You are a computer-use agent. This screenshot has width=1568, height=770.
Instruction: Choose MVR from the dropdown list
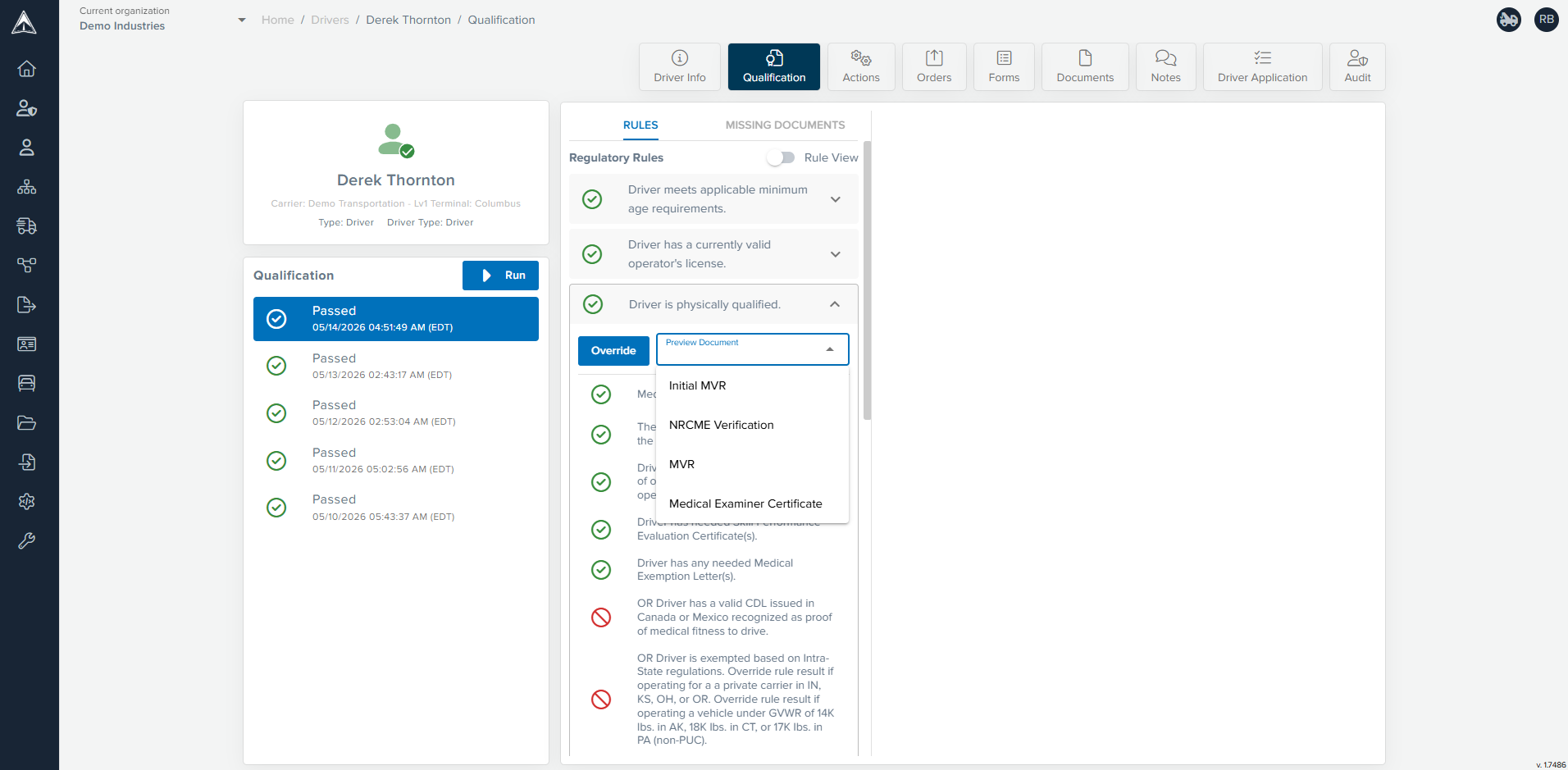click(x=753, y=464)
